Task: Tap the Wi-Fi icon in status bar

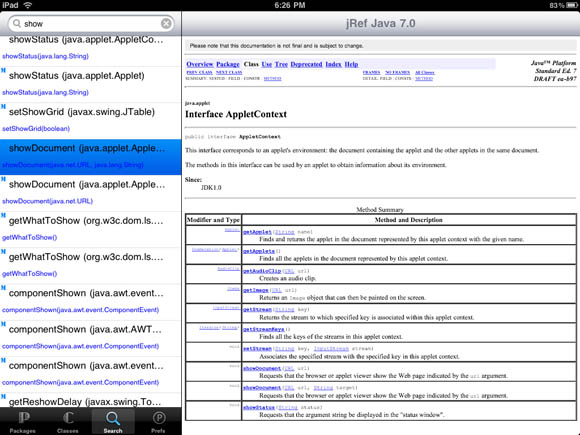Action: point(28,5)
